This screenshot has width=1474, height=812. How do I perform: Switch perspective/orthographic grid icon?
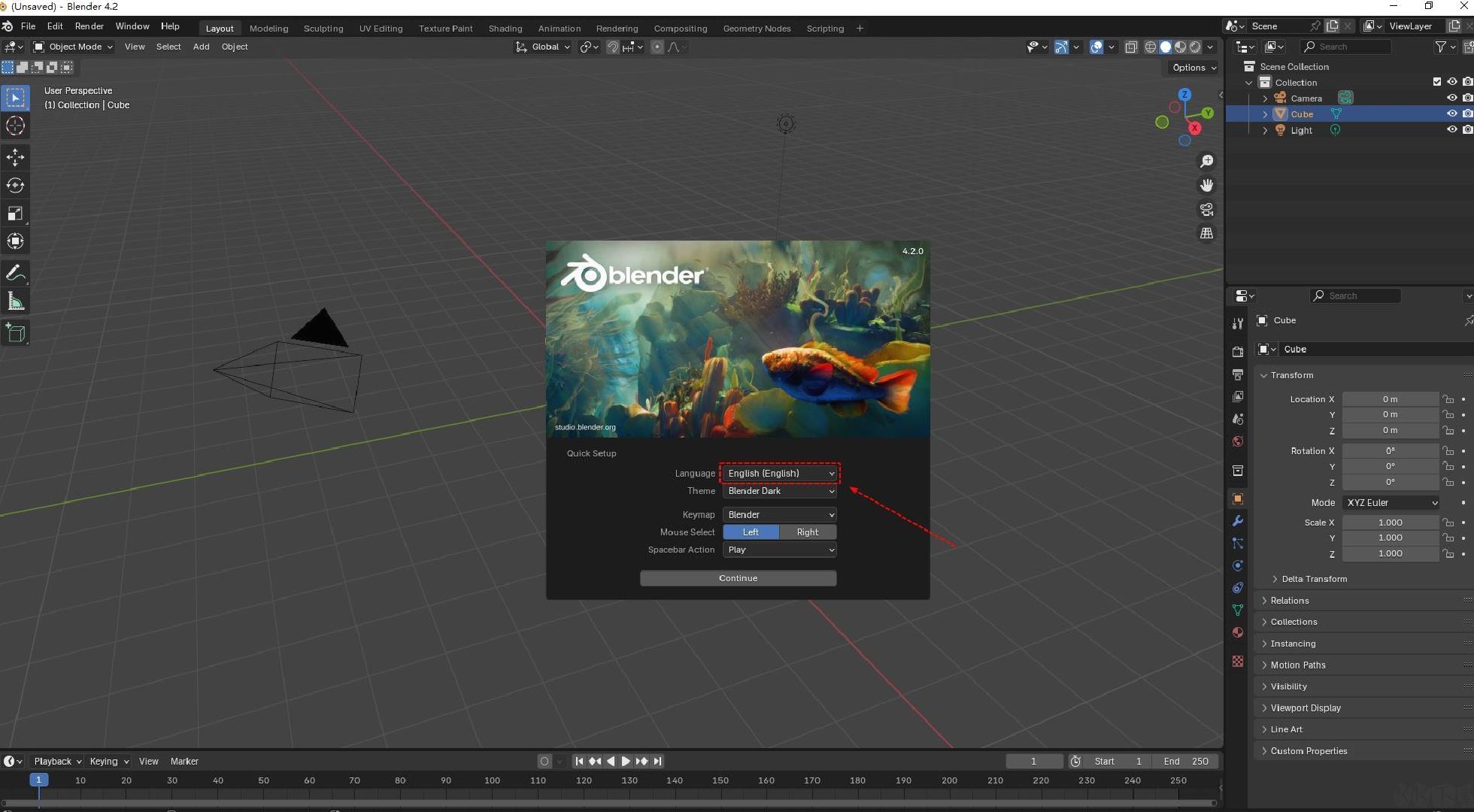(1206, 233)
